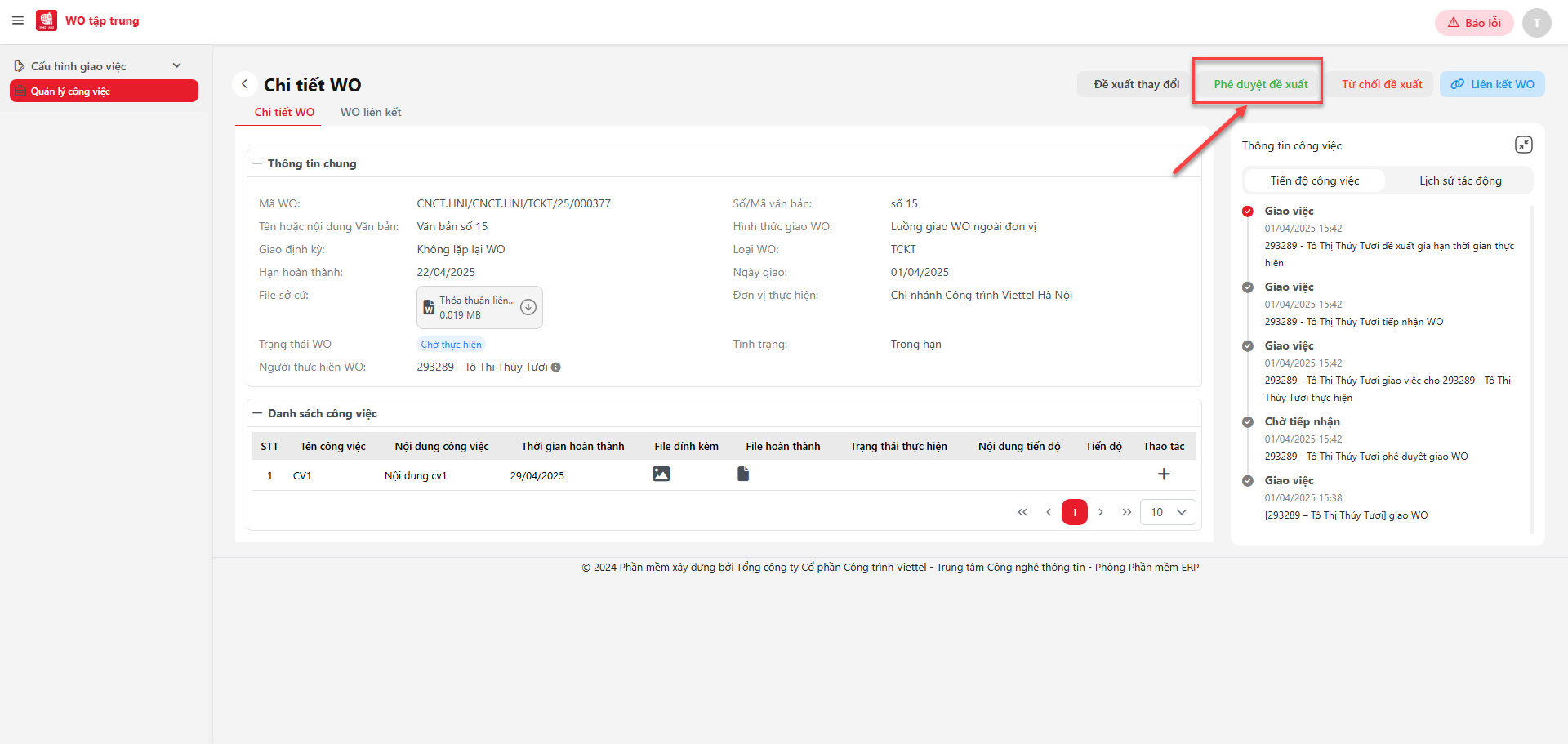Go back using the arrow beside Chi tiết WO

click(x=244, y=84)
